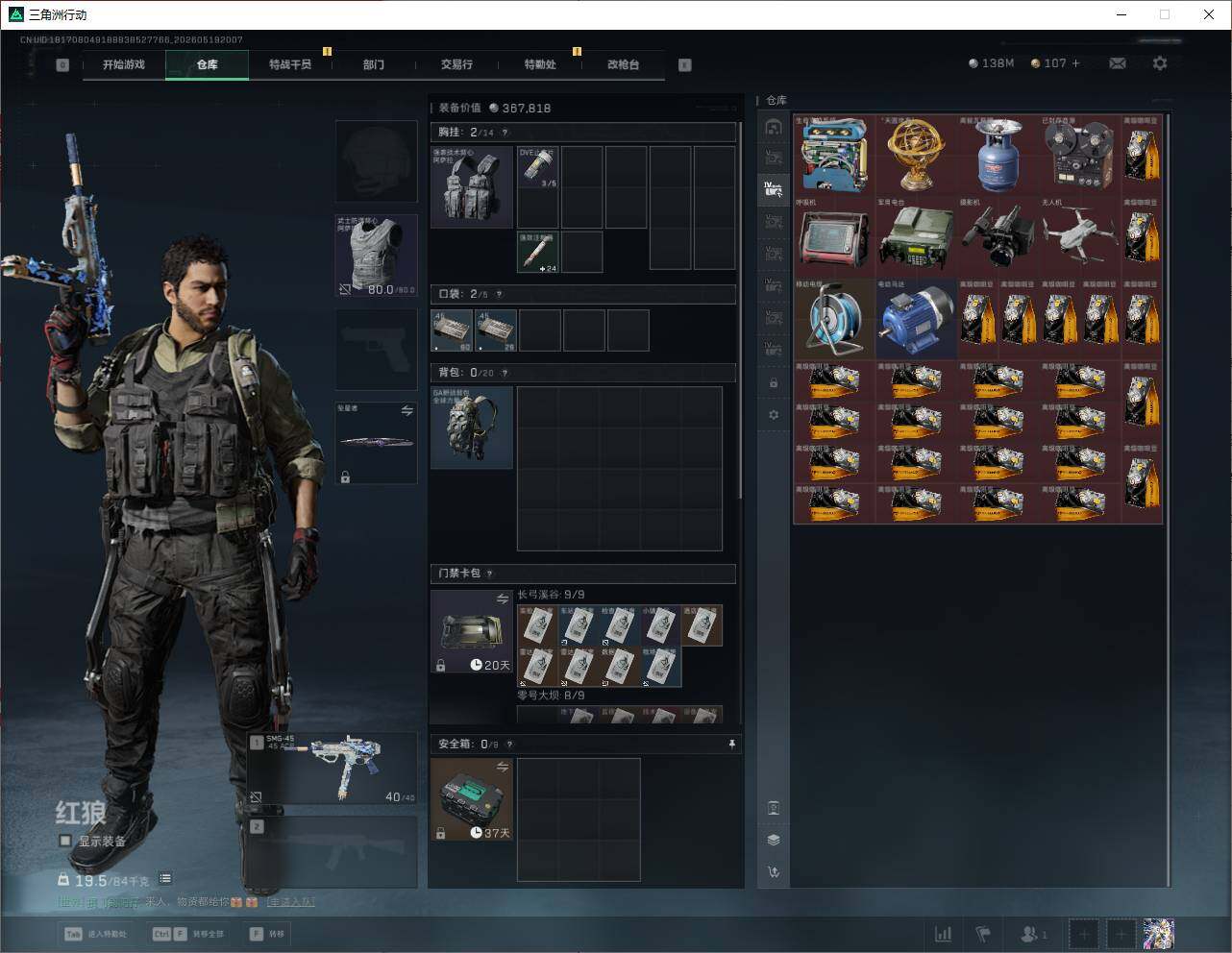Open the 交易行 tab
This screenshot has width=1232, height=953.
(456, 64)
